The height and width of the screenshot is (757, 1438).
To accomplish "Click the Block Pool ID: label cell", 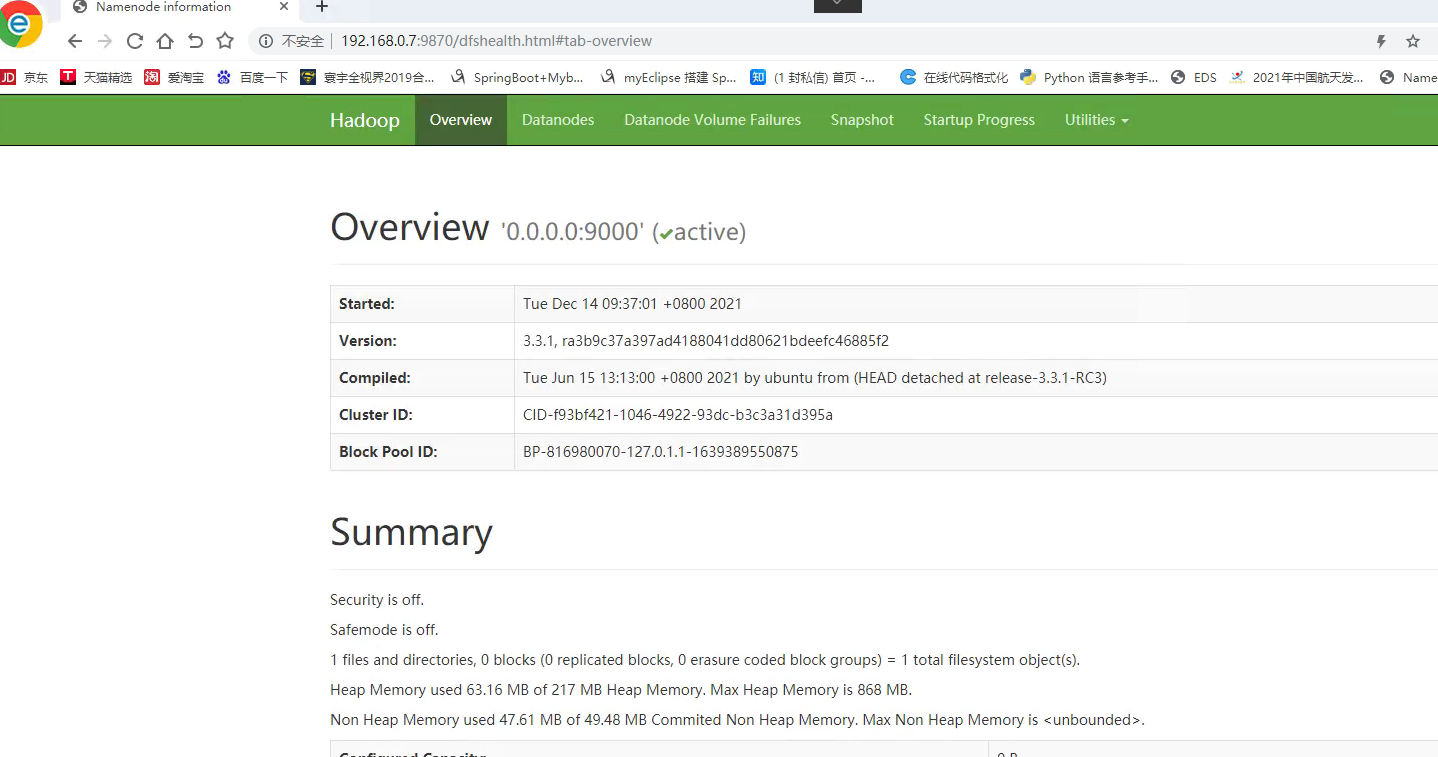I will 422,452.
